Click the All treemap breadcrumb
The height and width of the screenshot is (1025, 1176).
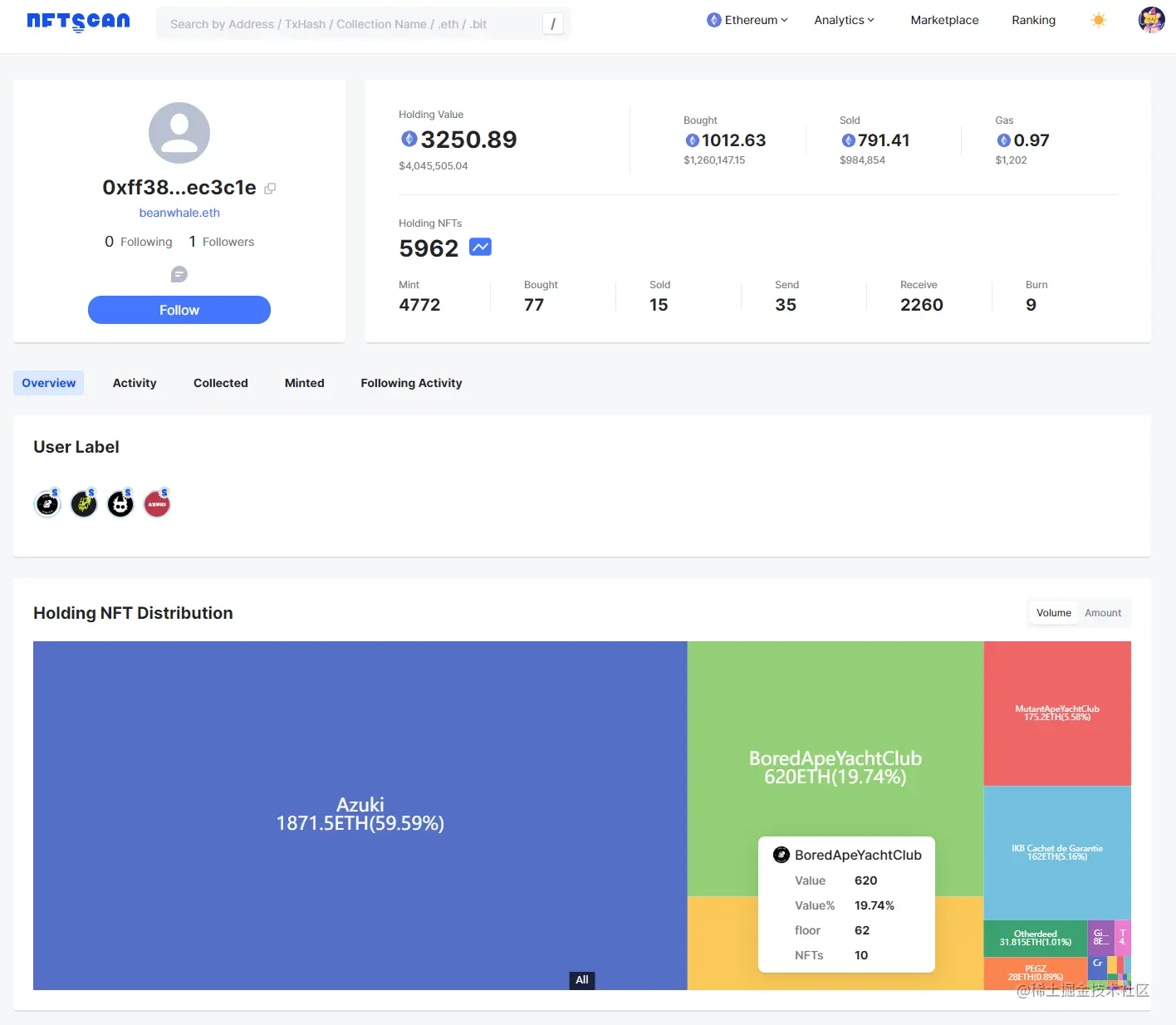coord(582,980)
